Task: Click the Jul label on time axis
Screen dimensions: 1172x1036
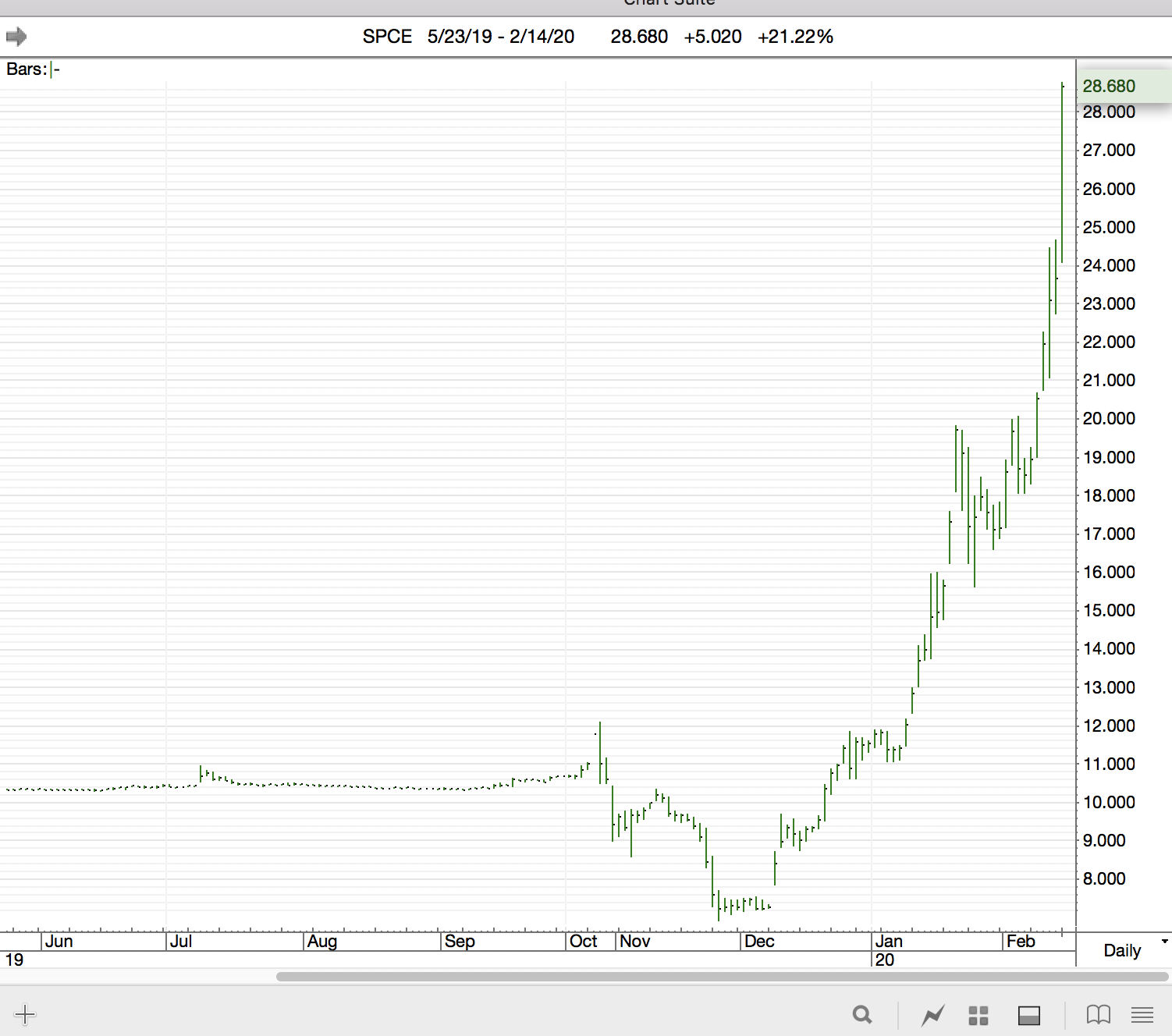Action: [181, 941]
